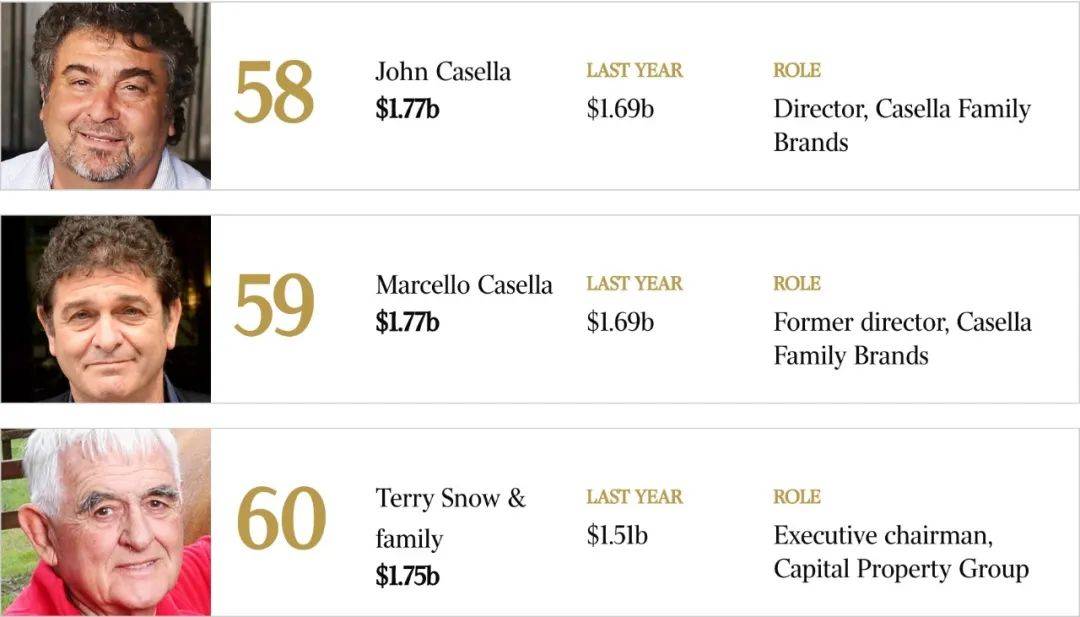Select 'Former director, Casella Family Brands' text
This screenshot has width=1080, height=617.
(x=902, y=339)
